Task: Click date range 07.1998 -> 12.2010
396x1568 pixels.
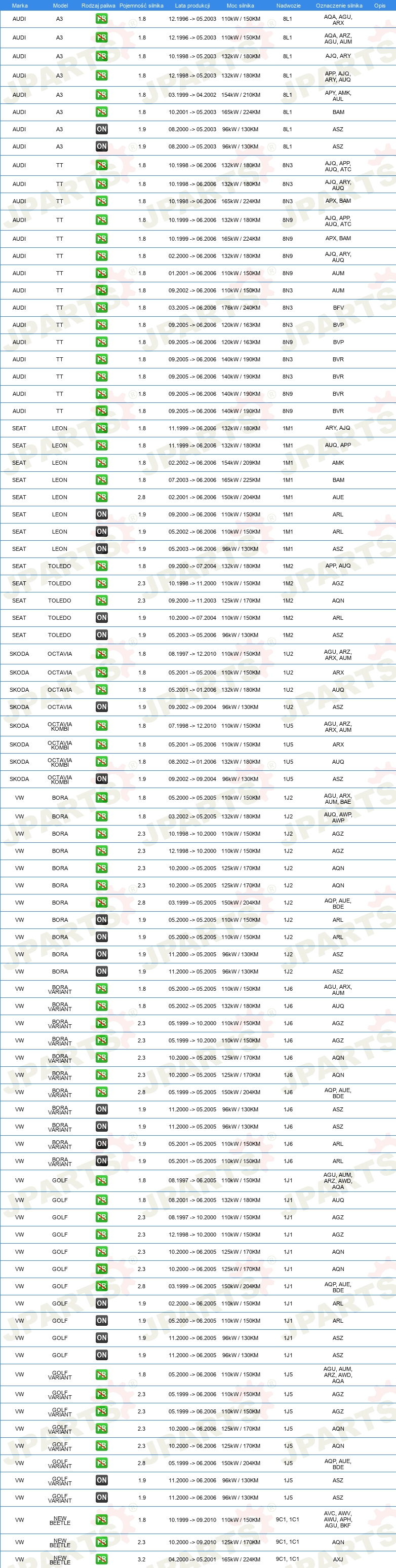Action: point(192,726)
